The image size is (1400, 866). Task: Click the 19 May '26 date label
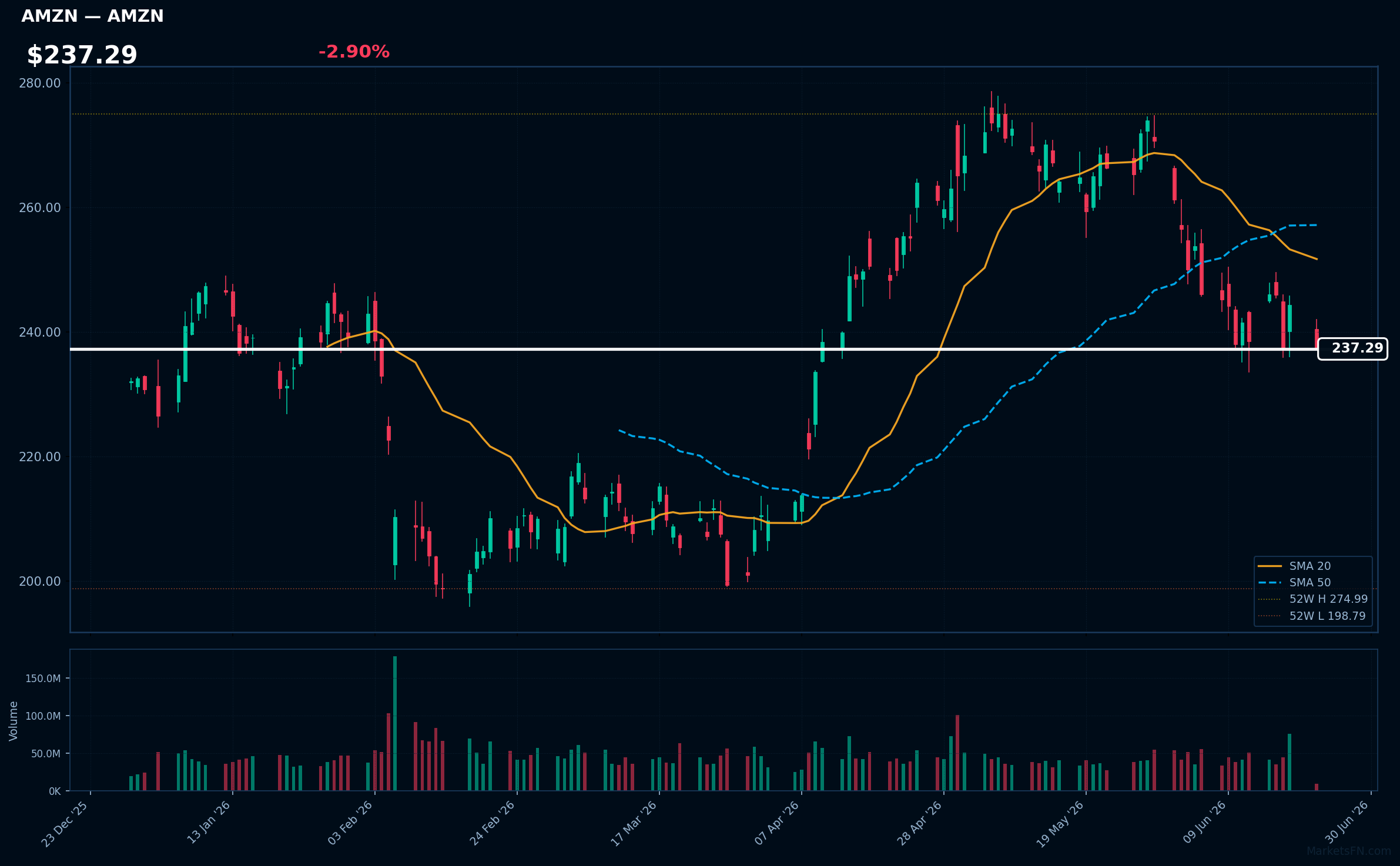click(x=1060, y=824)
